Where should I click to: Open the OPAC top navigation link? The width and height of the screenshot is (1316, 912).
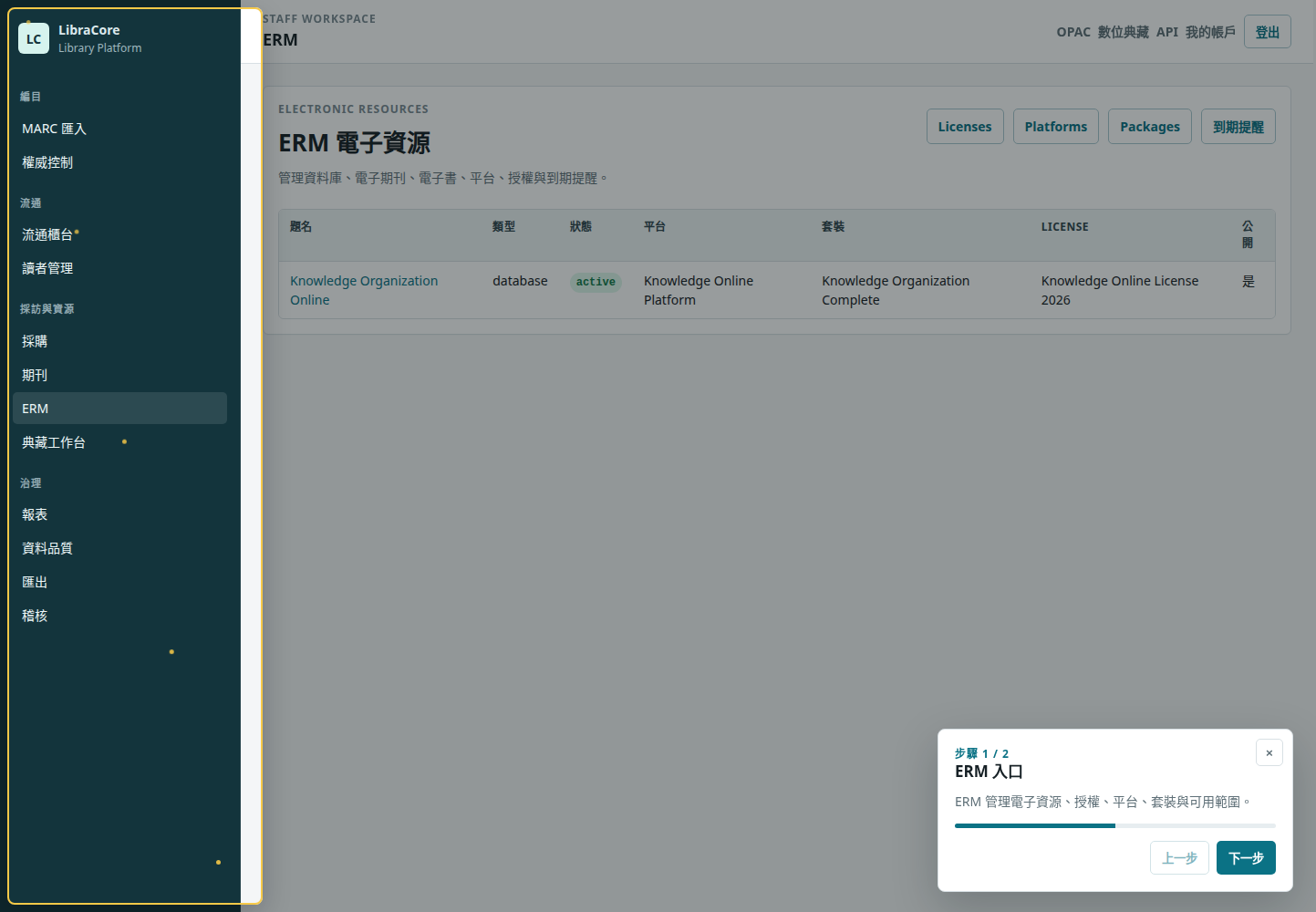(x=1073, y=32)
